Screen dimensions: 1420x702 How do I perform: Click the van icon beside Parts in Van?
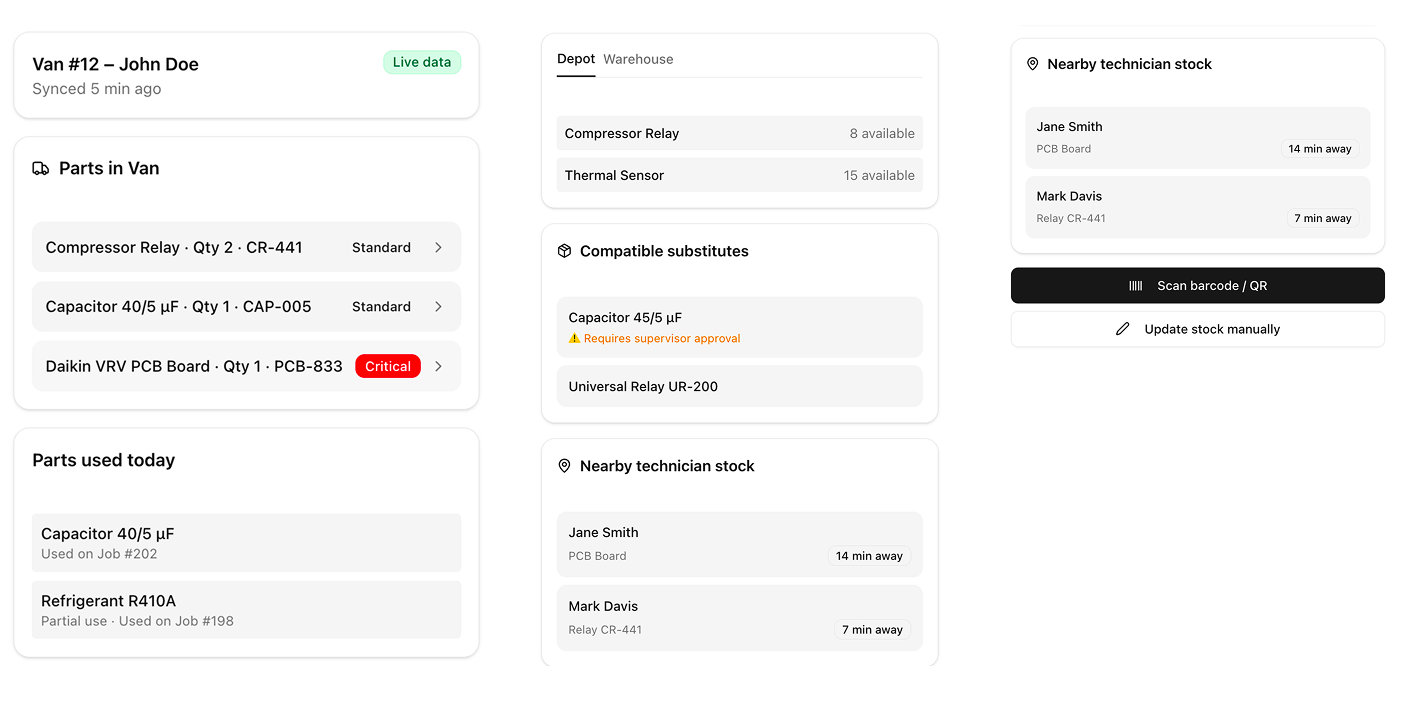[x=40, y=168]
